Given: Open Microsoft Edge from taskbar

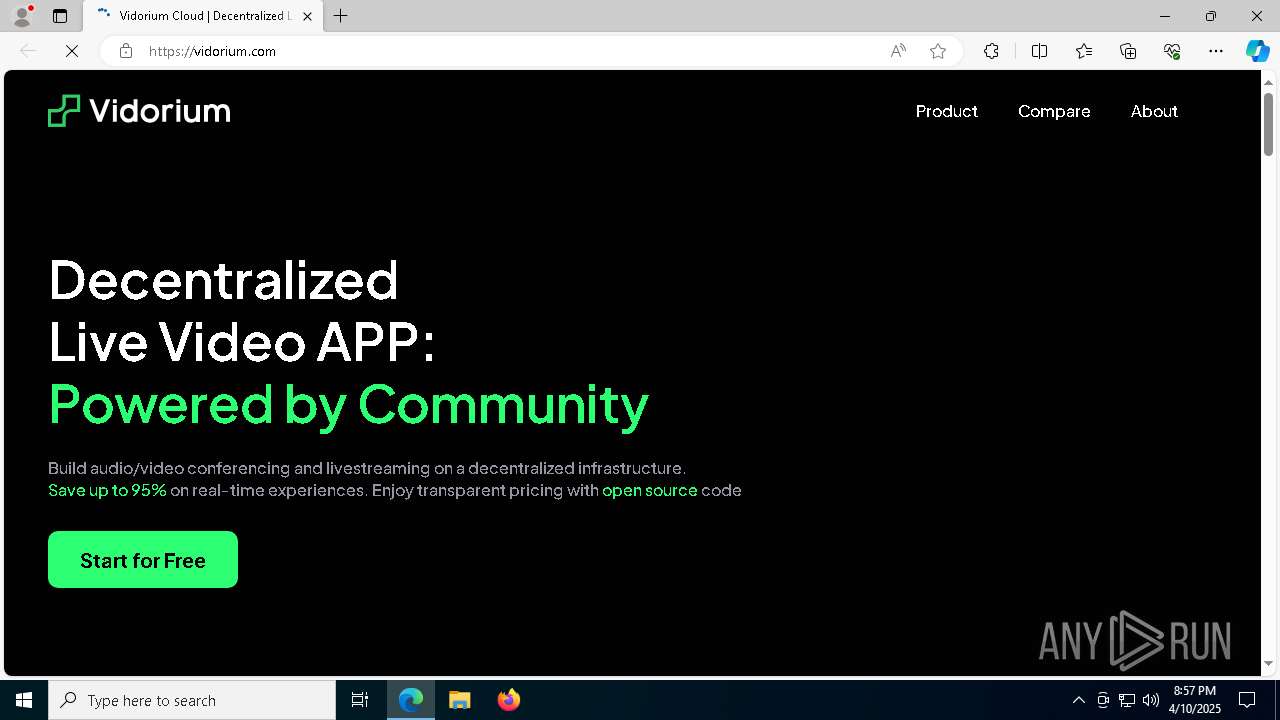Looking at the screenshot, I should click(x=411, y=700).
